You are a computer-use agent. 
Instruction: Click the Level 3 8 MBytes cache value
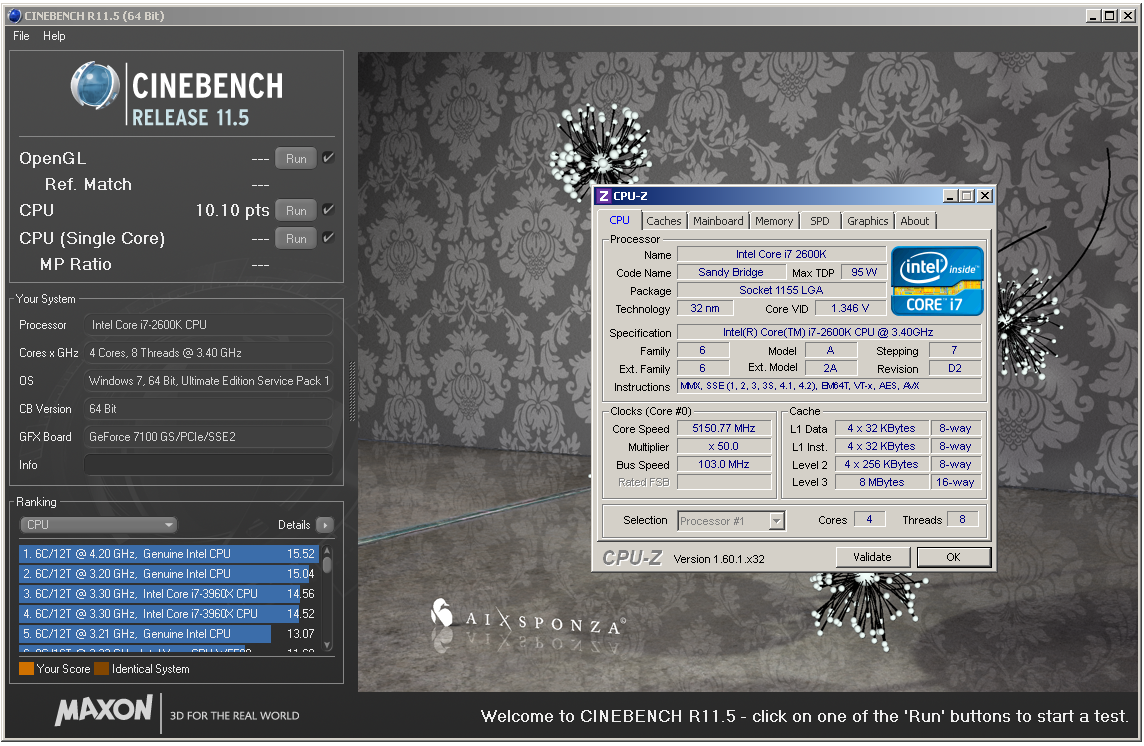pos(881,482)
